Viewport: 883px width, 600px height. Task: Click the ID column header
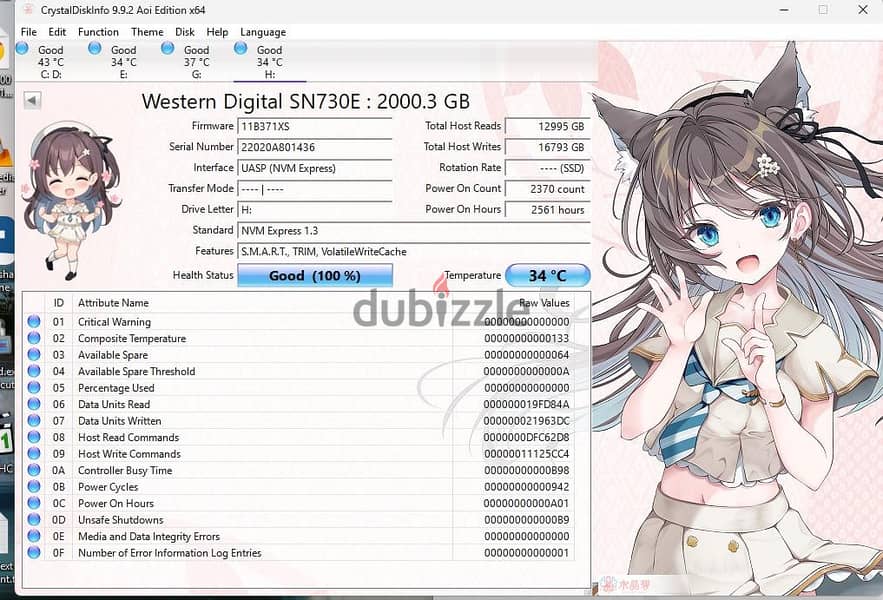pyautogui.click(x=59, y=303)
